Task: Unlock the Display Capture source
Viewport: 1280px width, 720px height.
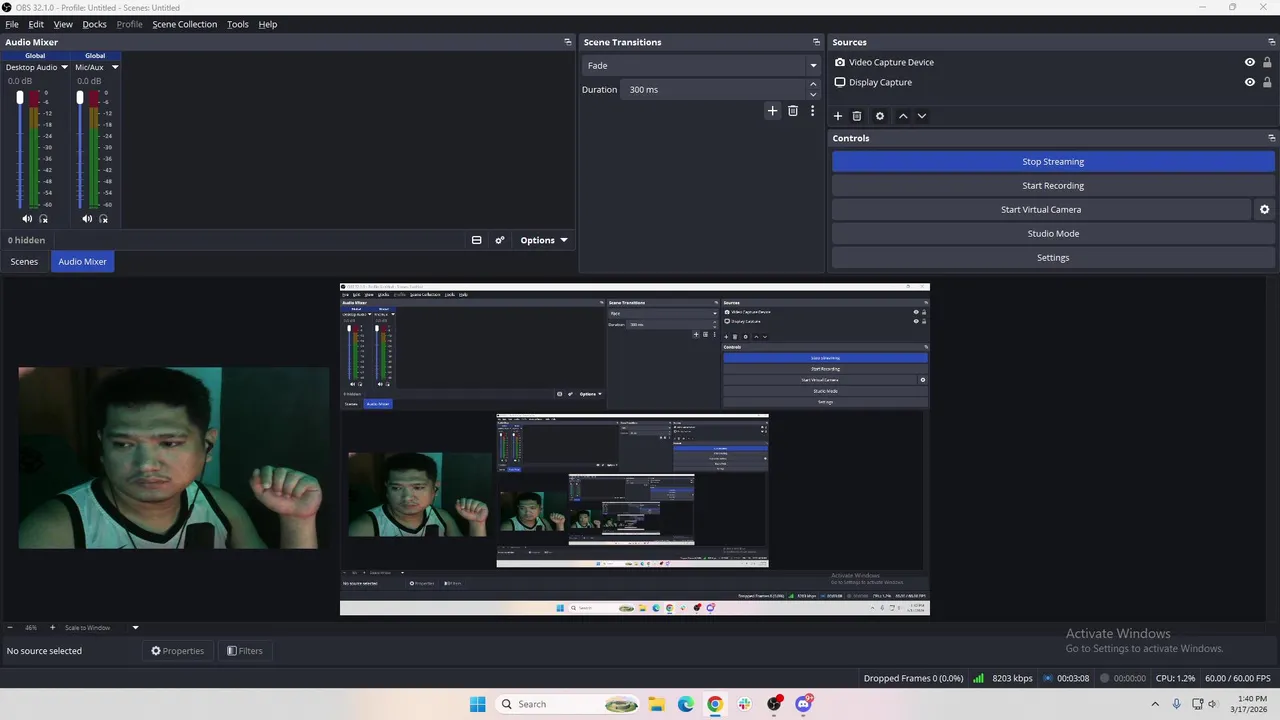Action: [x=1267, y=82]
